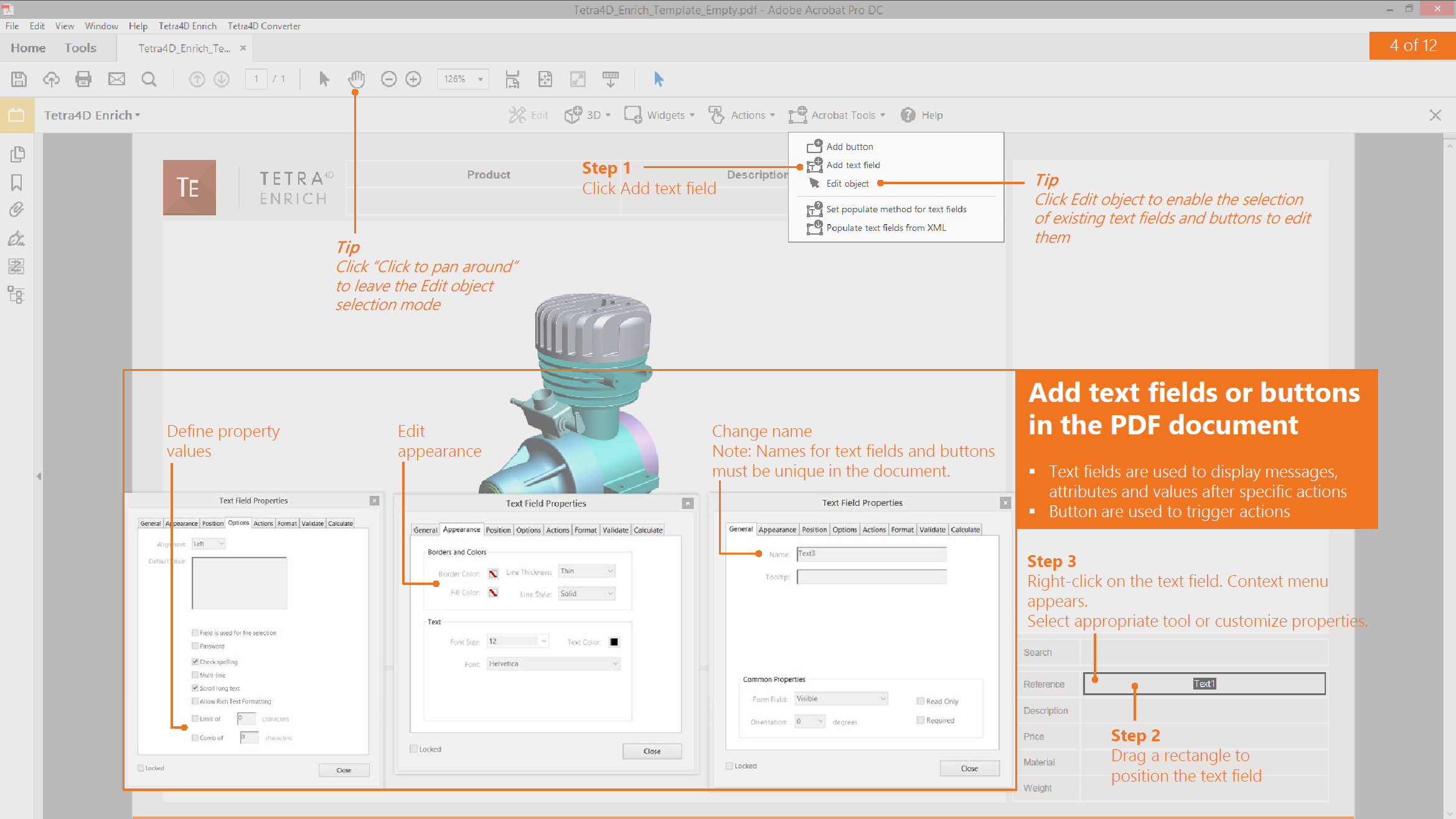Toggle the Password checkbox
This screenshot has height=819, width=1456.
195,646
